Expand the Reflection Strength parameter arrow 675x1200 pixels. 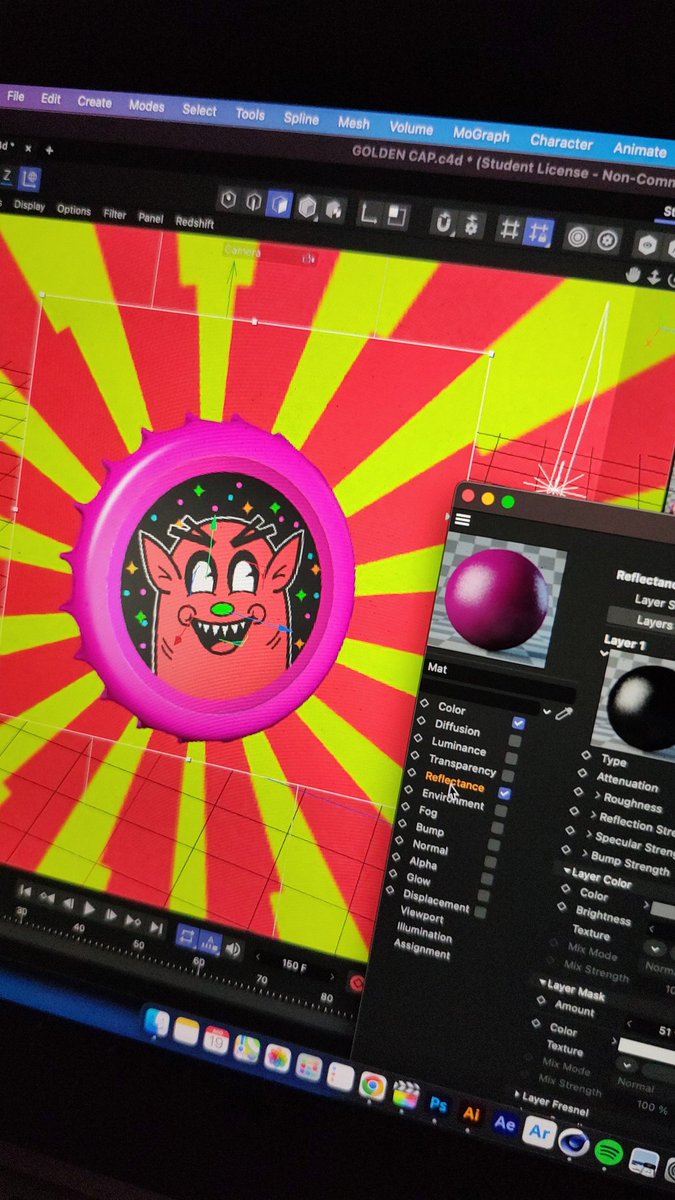(594, 814)
